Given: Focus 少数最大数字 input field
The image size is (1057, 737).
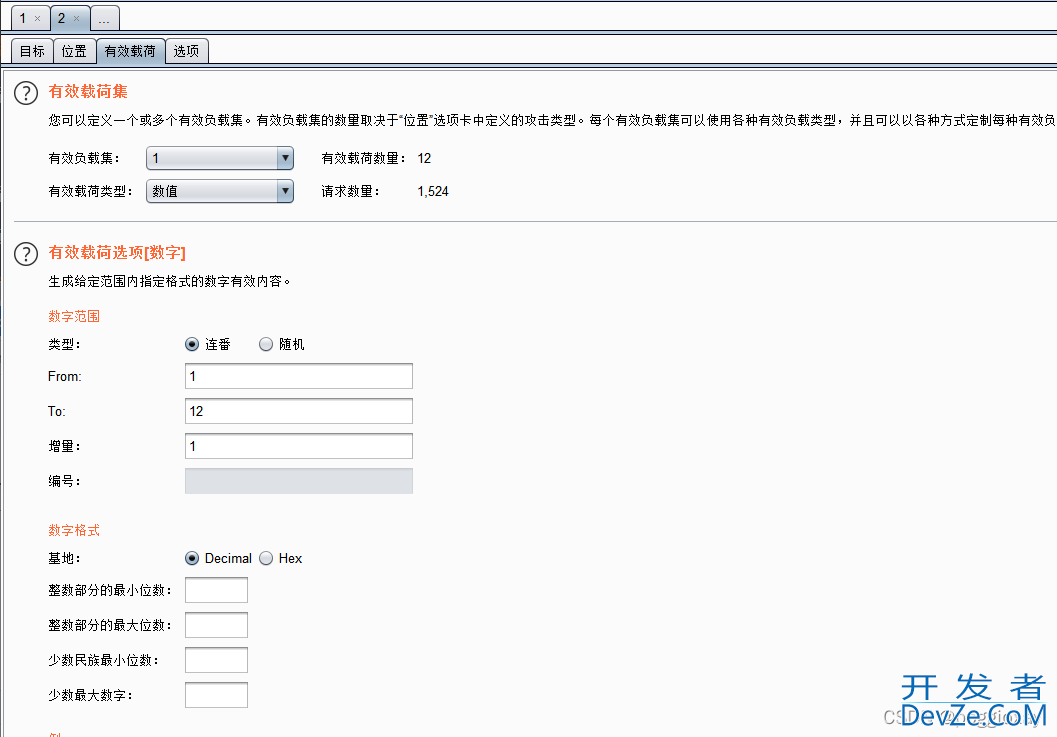Looking at the screenshot, I should point(216,695).
